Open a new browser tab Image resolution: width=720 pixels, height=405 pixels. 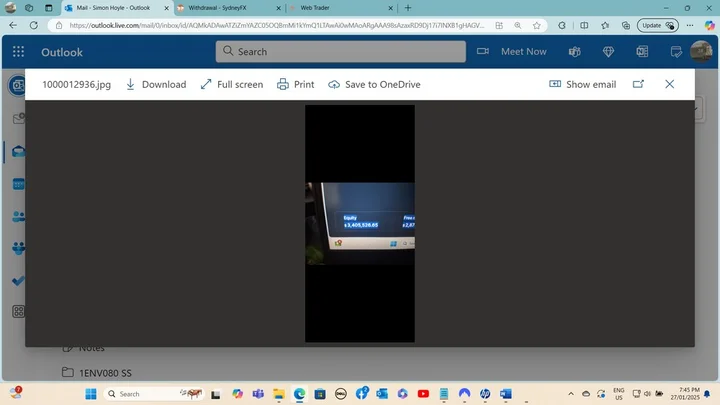coord(407,7)
